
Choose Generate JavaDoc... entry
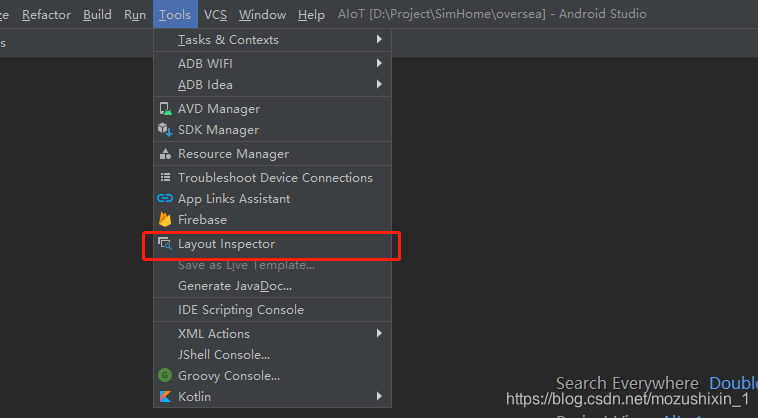pos(272,286)
